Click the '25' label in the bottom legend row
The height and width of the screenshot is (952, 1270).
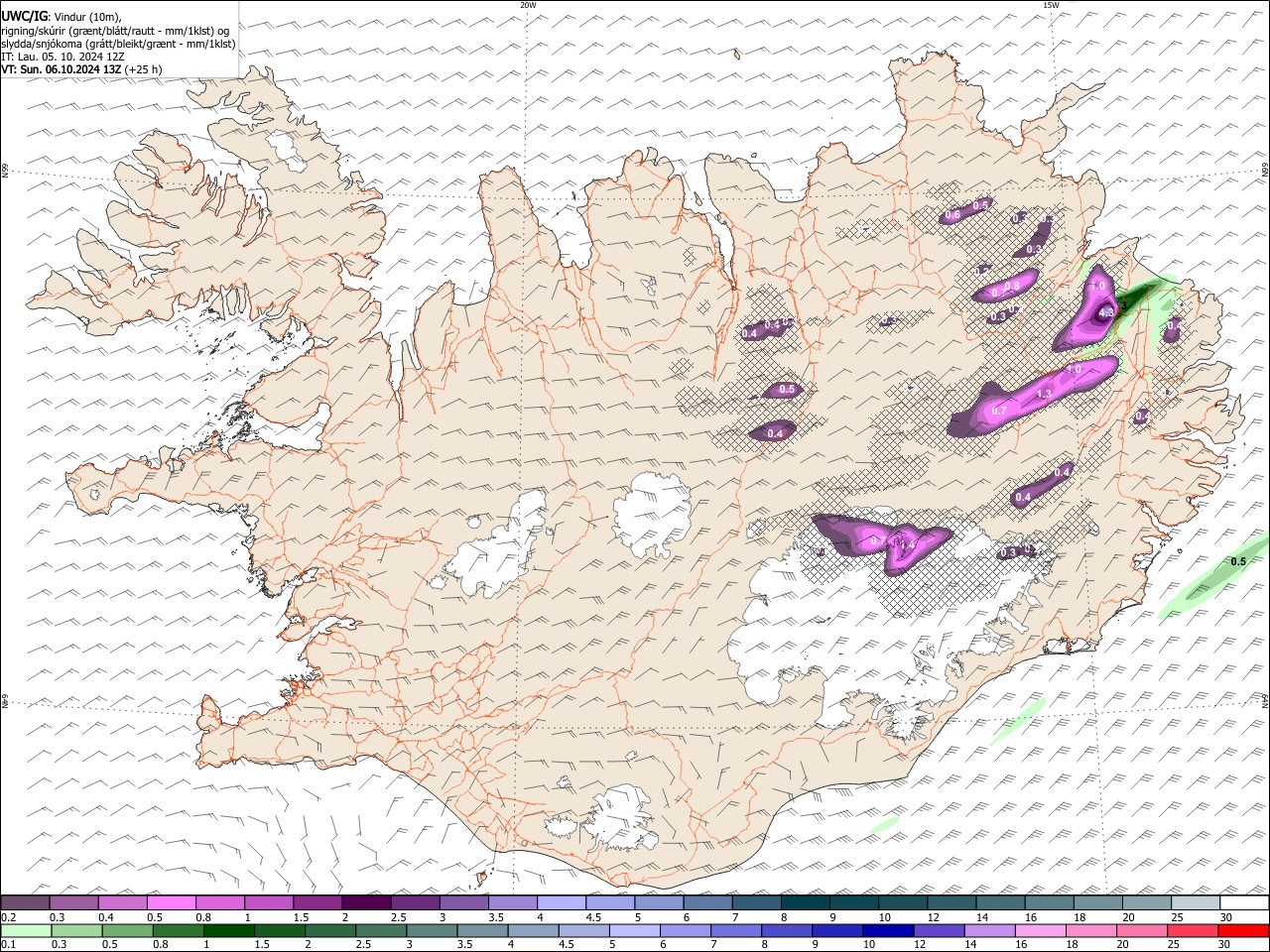(x=1174, y=944)
